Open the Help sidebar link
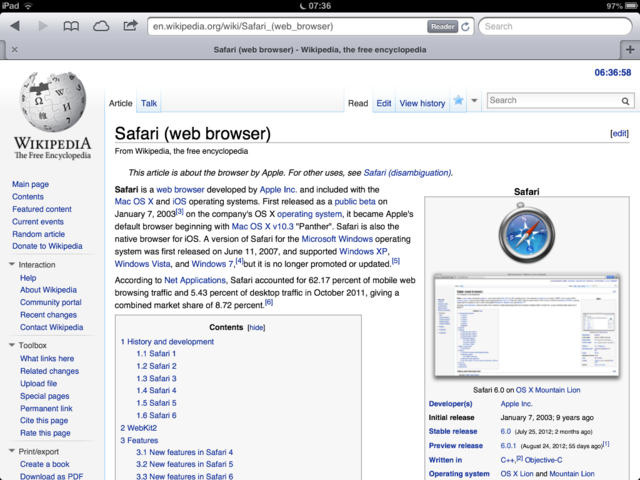The height and width of the screenshot is (480, 640). (28, 278)
